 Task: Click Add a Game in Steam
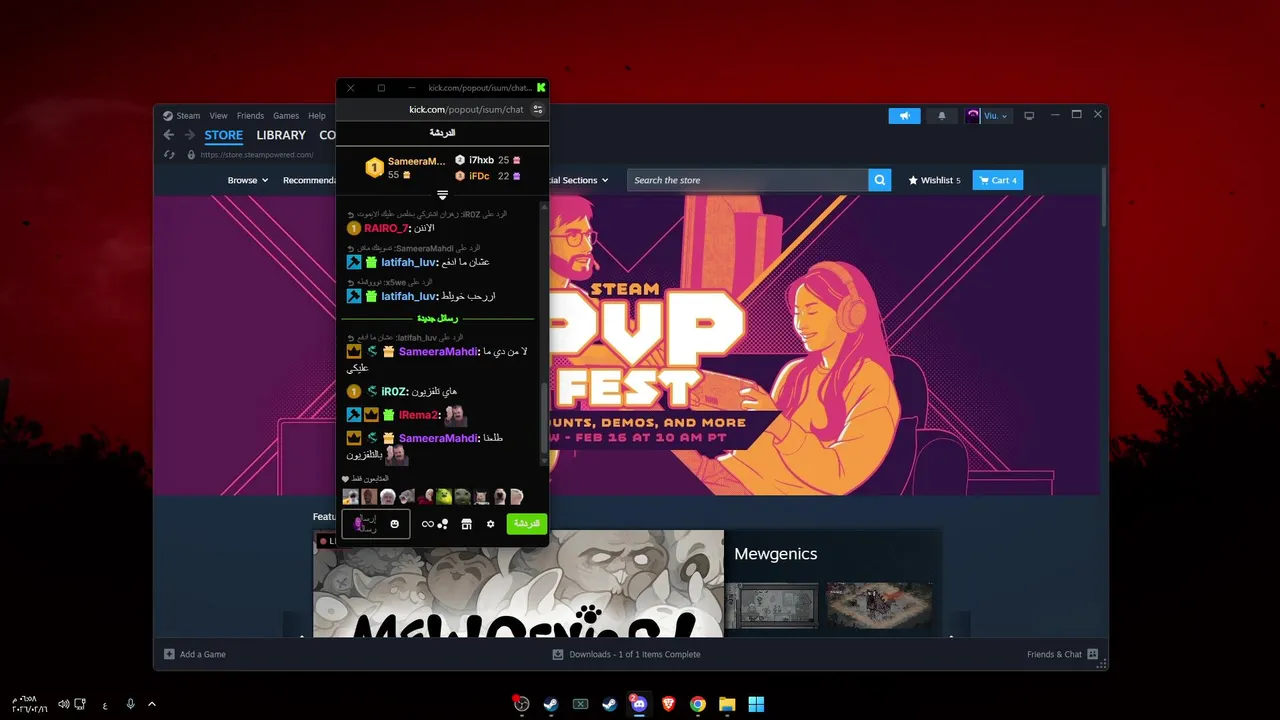tap(195, 654)
